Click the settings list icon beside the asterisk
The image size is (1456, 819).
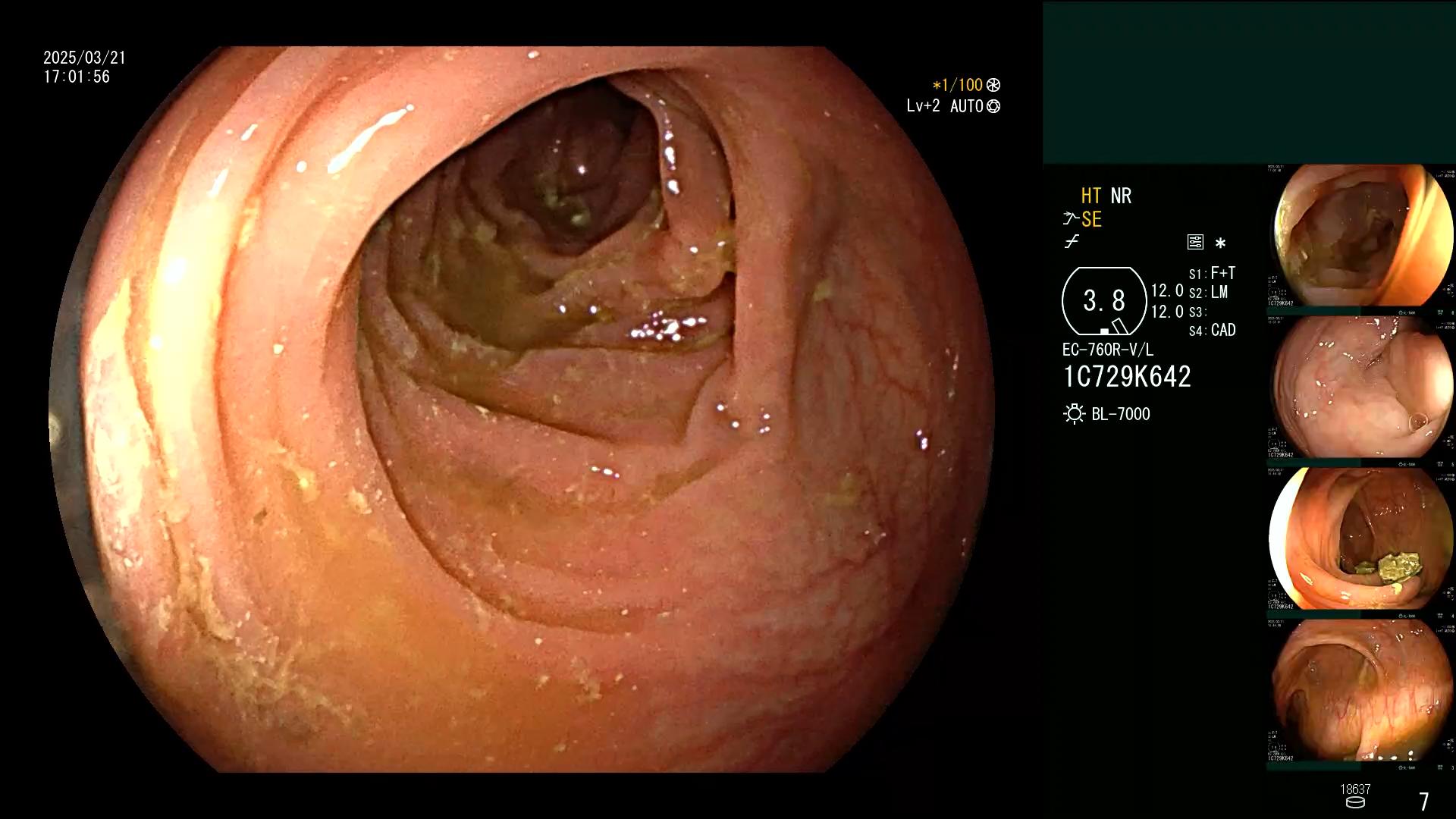tap(1195, 243)
